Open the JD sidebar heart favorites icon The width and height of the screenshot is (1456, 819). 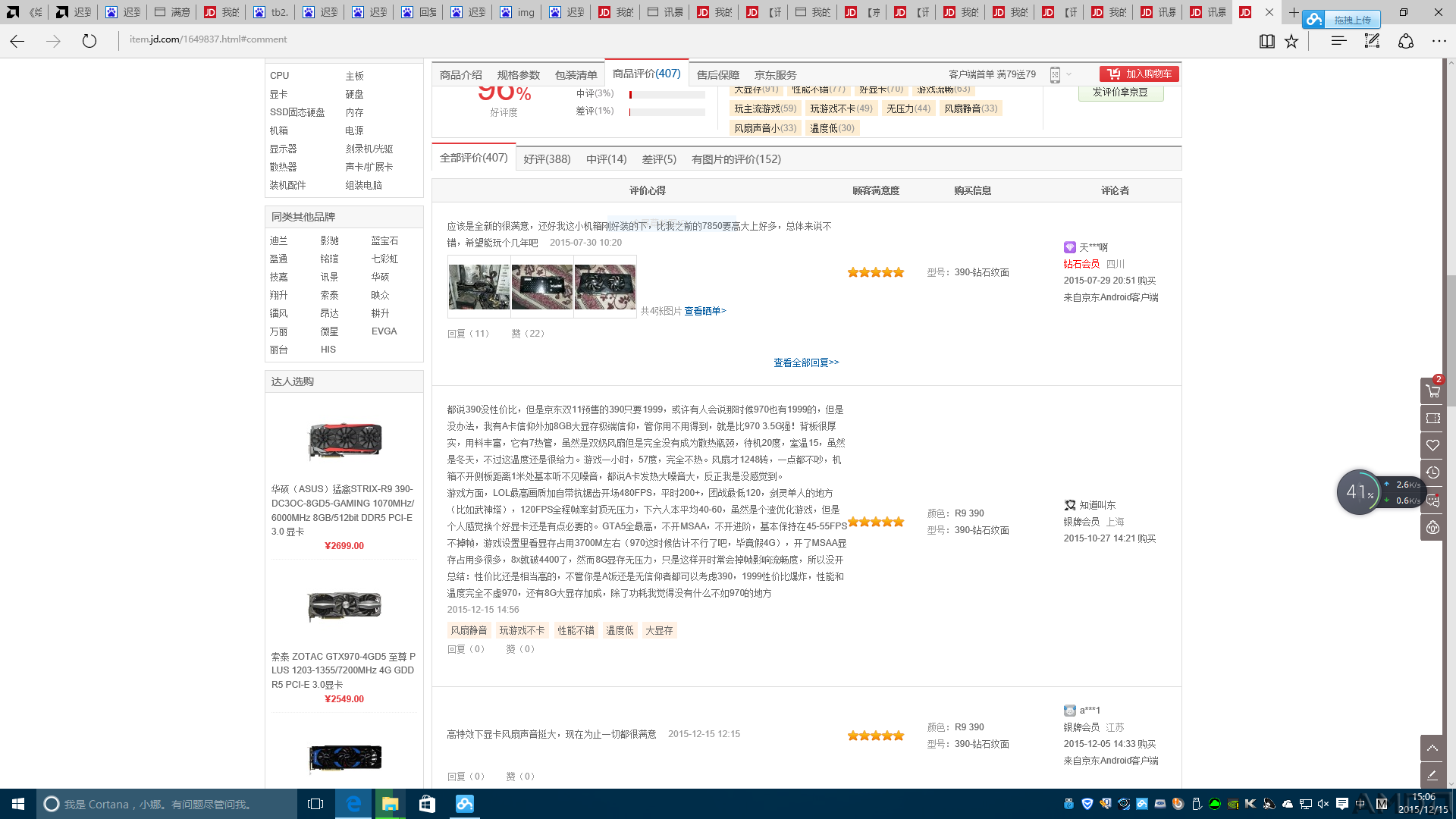[x=1432, y=446]
